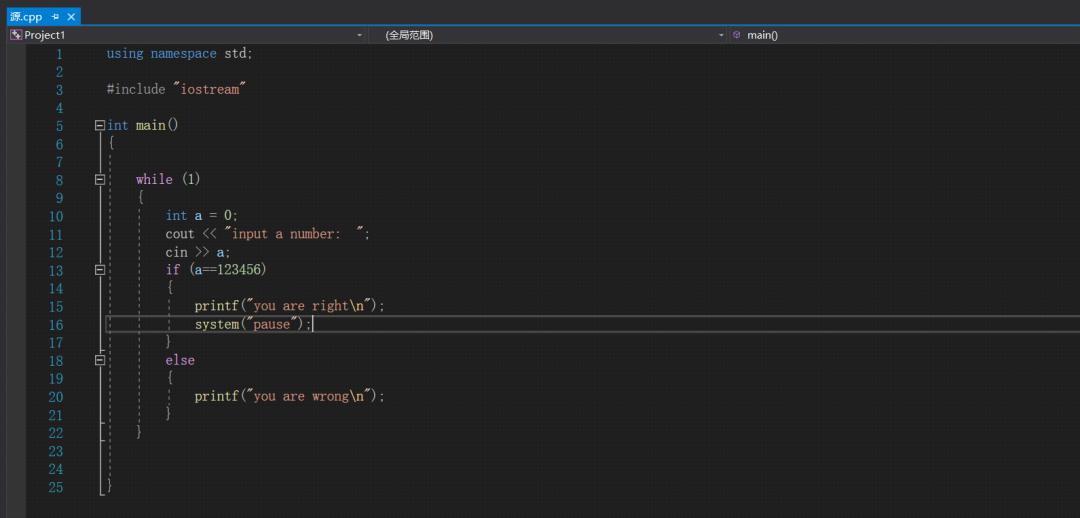Click line number 13 in the margin
The image size is (1080, 518).
55,270
